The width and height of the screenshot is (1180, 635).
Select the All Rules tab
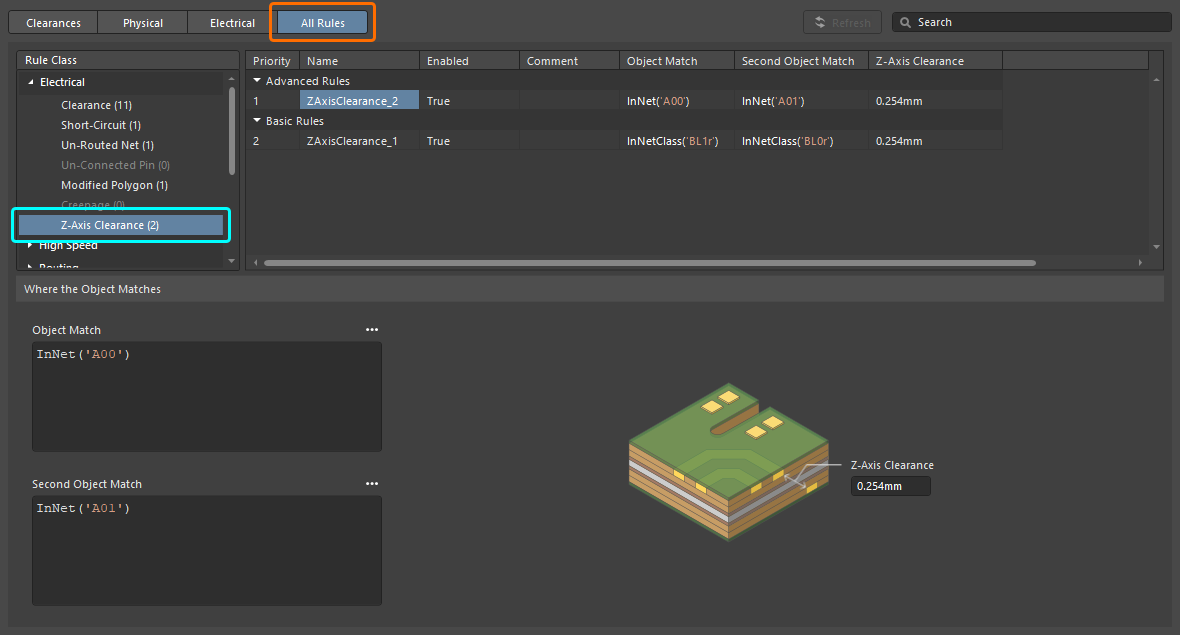pos(323,23)
